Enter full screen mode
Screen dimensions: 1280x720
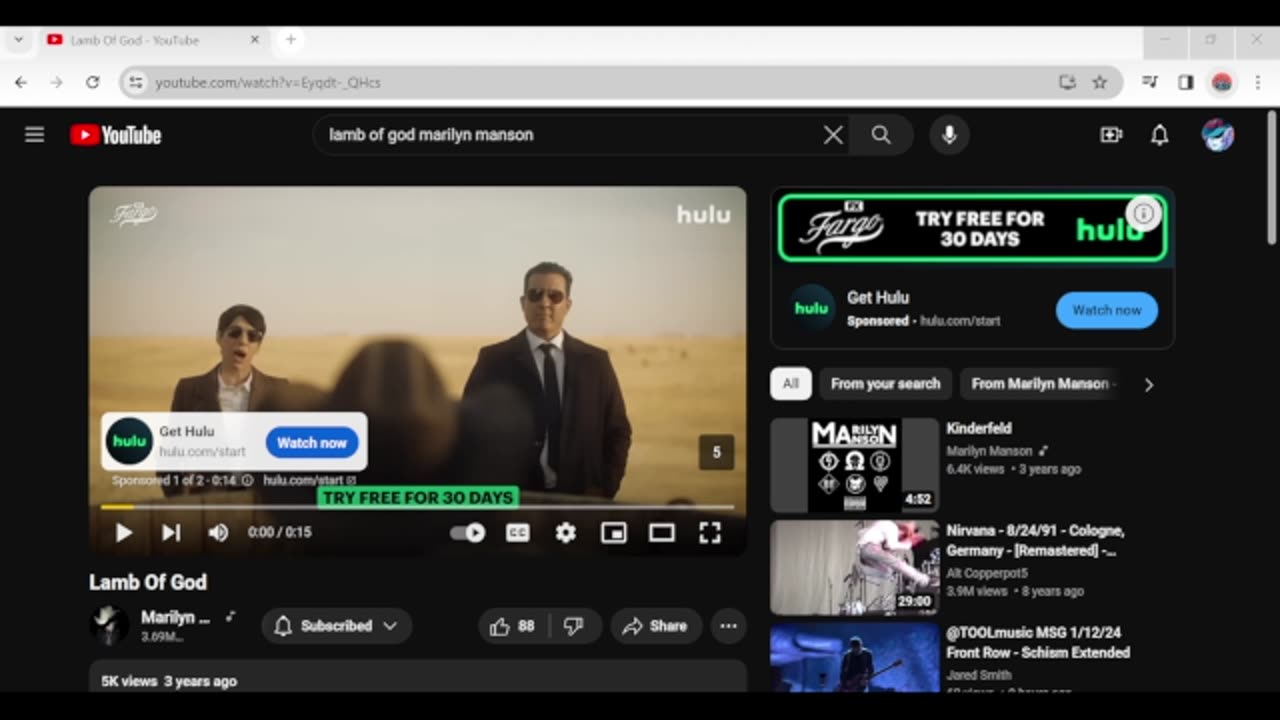[710, 533]
